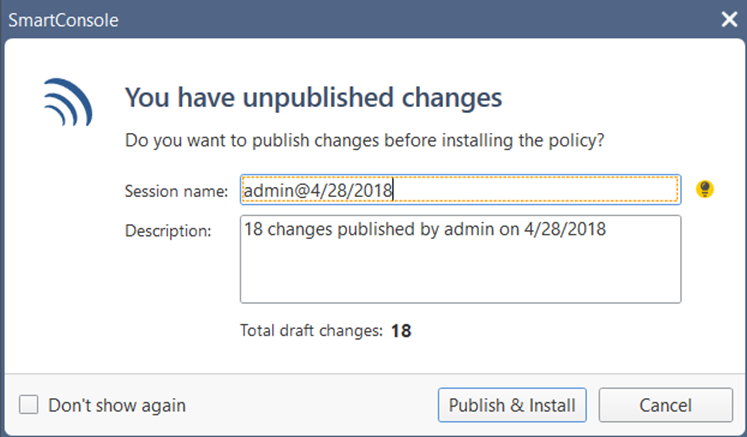Screen dimensions: 747x437
Task: Close the SmartConsole dialog with X
Action: [x=729, y=18]
